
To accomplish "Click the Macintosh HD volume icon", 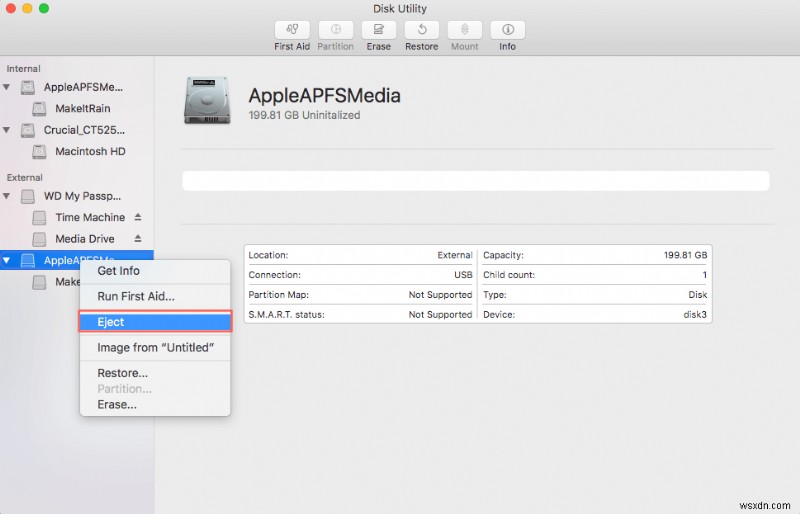I will pyautogui.click(x=39, y=152).
